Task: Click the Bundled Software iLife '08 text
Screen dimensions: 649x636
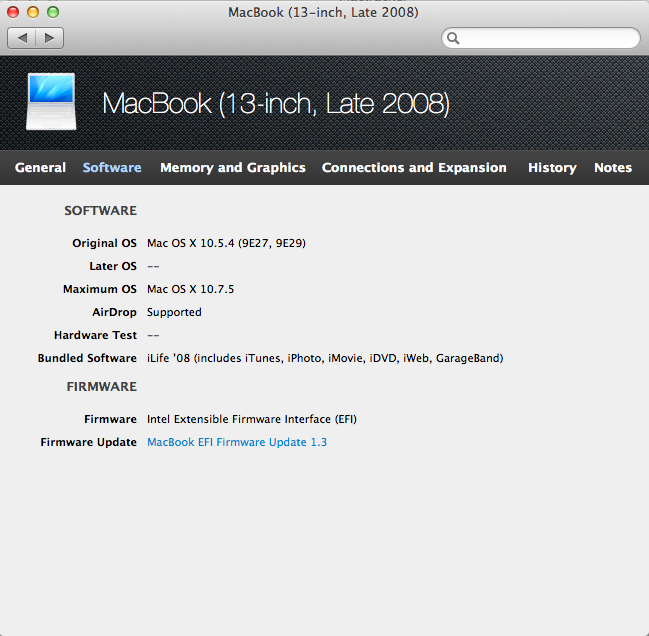Action: tap(325, 358)
